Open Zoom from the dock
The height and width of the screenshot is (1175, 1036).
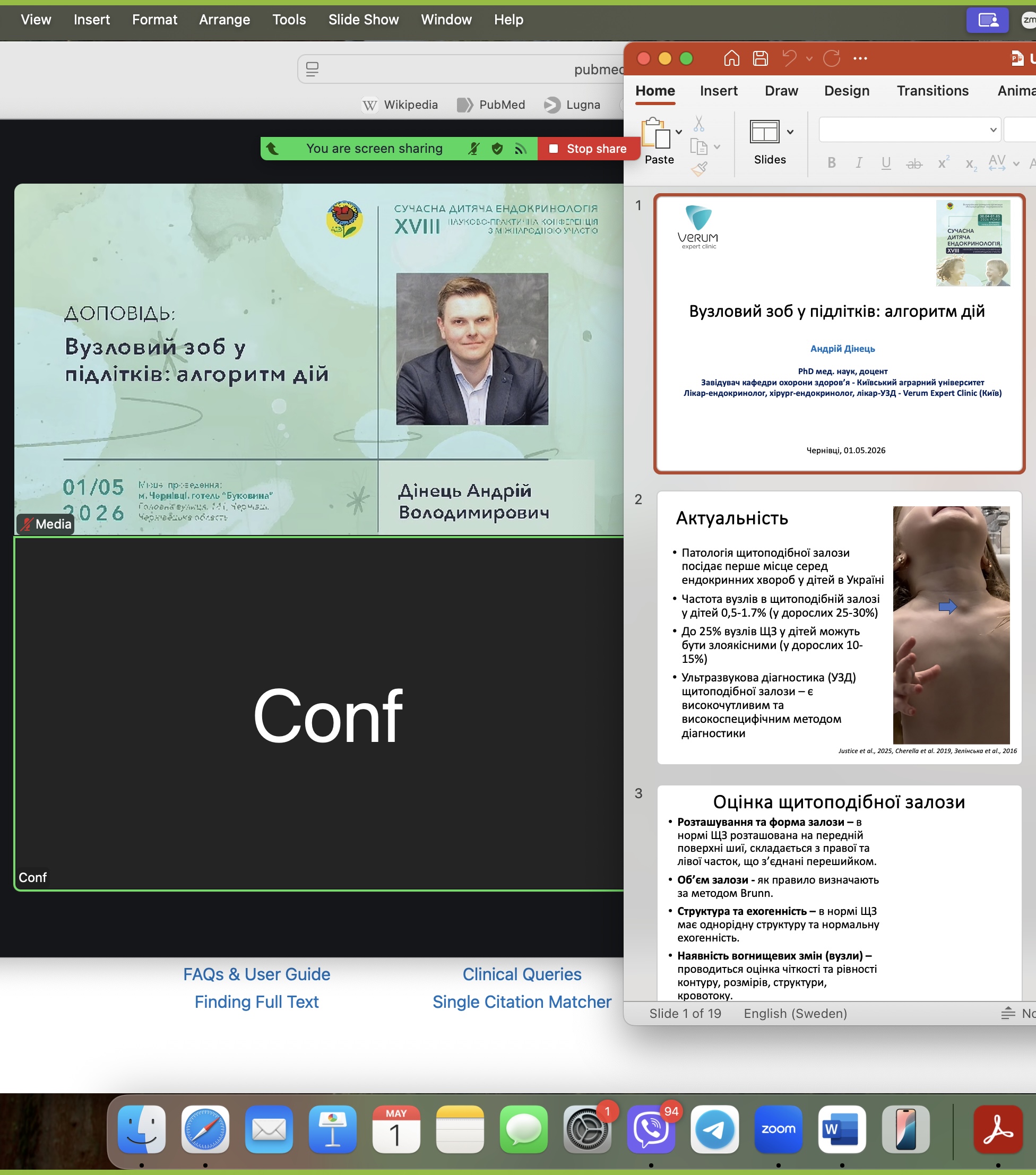click(x=779, y=1129)
